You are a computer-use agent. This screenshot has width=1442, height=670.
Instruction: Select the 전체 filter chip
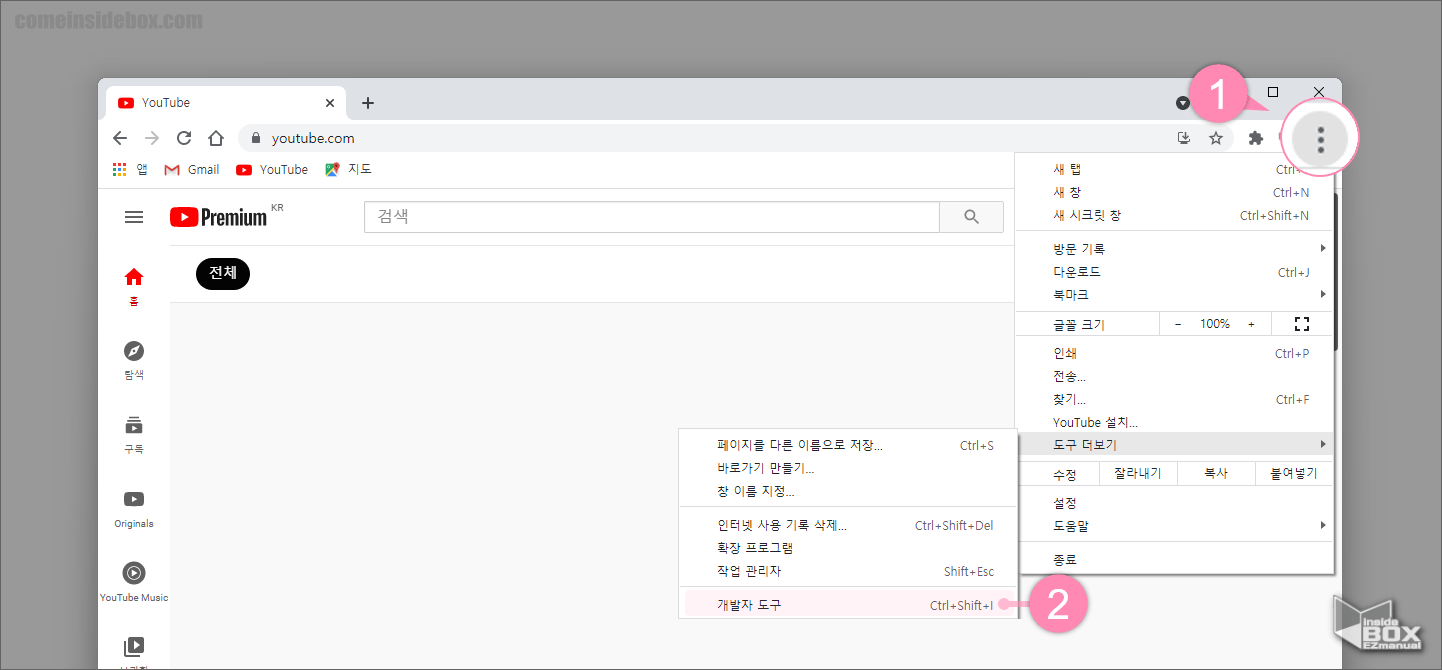222,273
